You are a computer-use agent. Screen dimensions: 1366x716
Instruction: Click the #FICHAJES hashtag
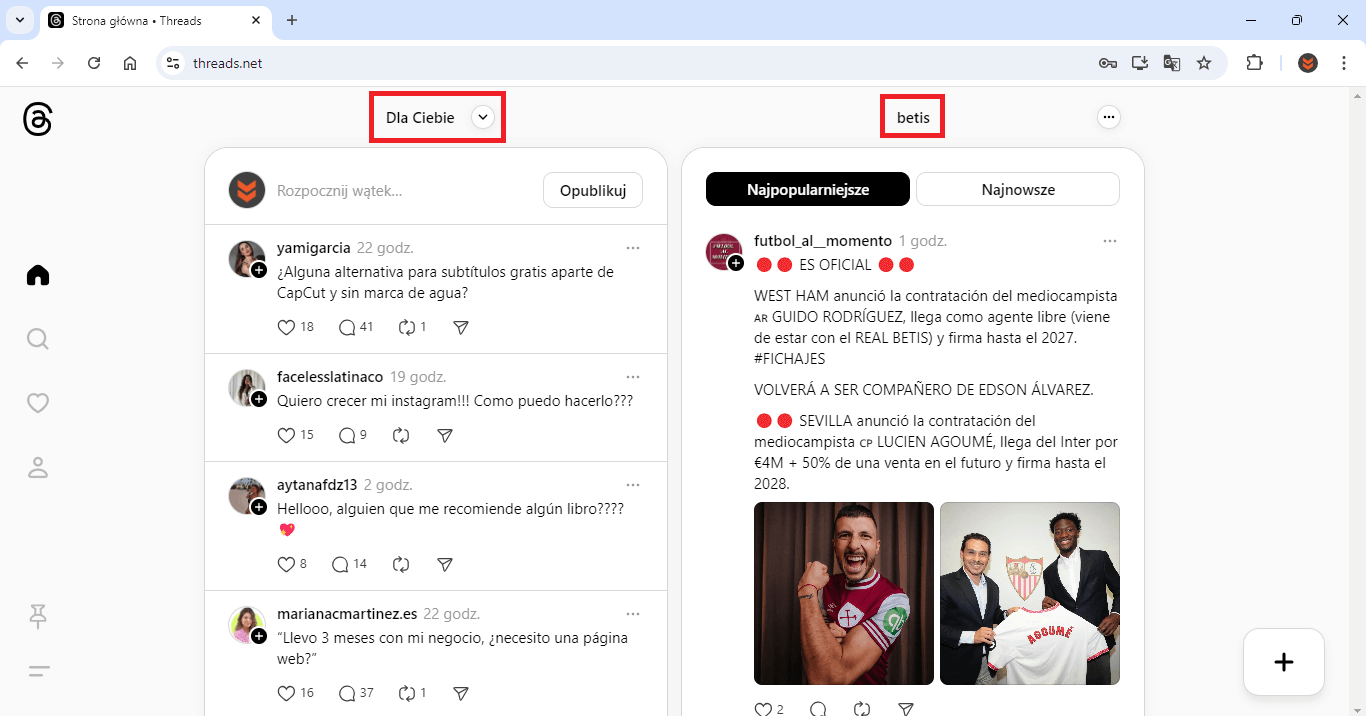[x=790, y=358]
